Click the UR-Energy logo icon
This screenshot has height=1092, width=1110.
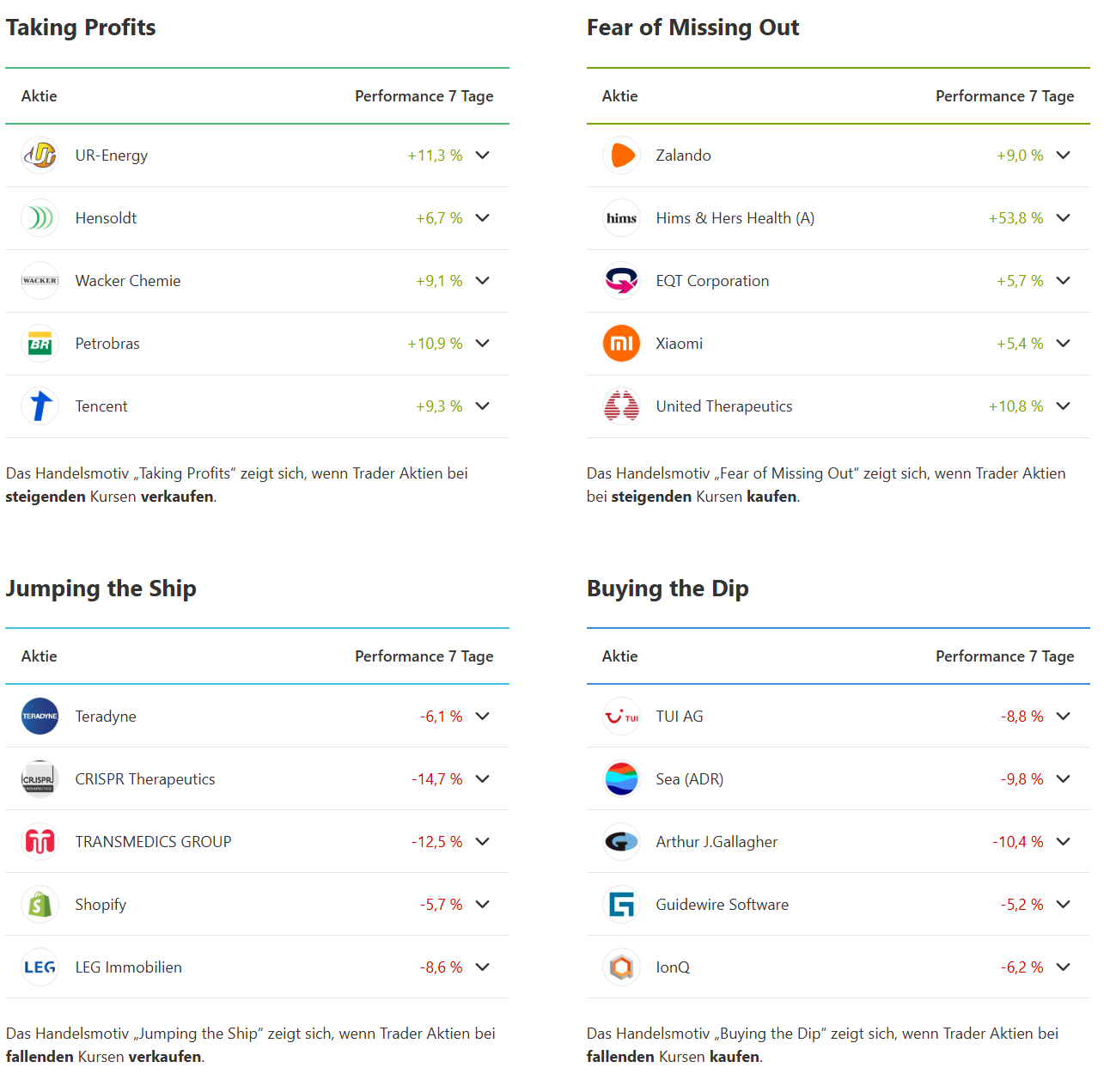(x=40, y=156)
